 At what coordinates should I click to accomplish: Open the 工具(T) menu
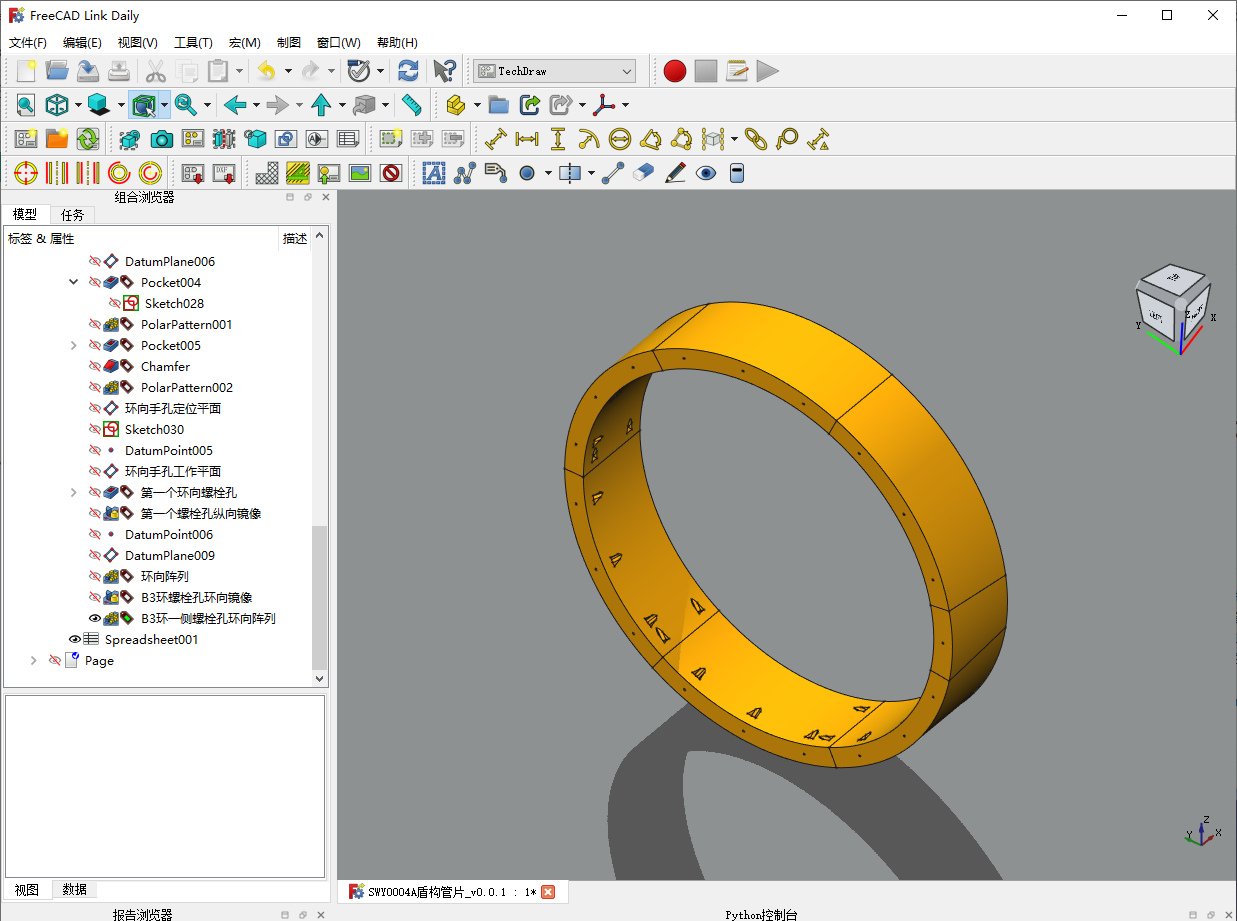(193, 43)
